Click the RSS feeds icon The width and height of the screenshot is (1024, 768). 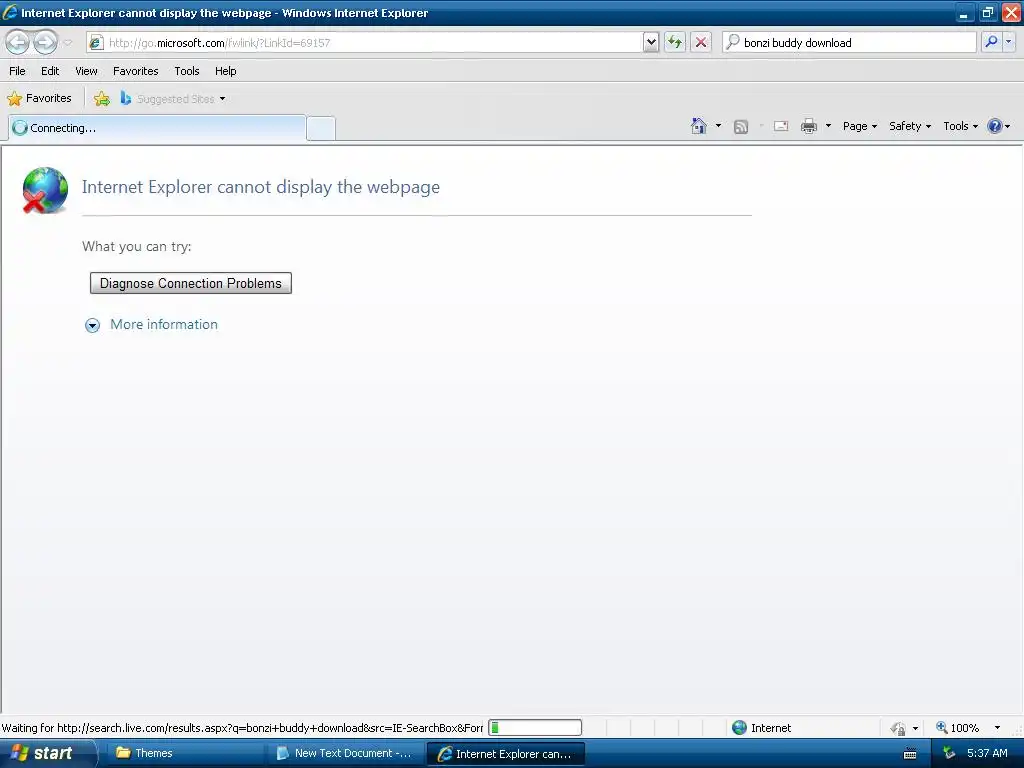click(x=741, y=127)
